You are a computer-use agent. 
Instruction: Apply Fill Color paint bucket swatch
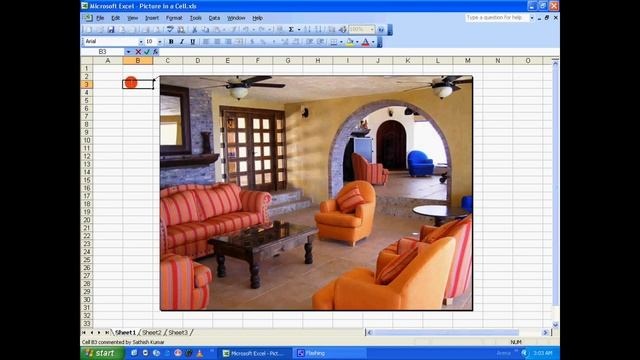[350, 42]
